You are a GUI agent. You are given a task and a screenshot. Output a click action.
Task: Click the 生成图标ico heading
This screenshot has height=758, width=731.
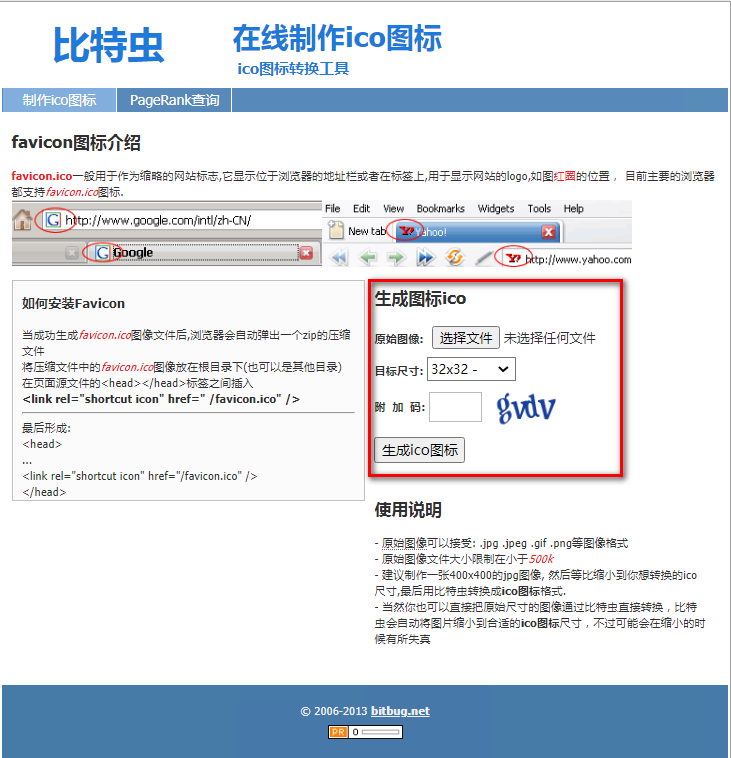(x=421, y=299)
